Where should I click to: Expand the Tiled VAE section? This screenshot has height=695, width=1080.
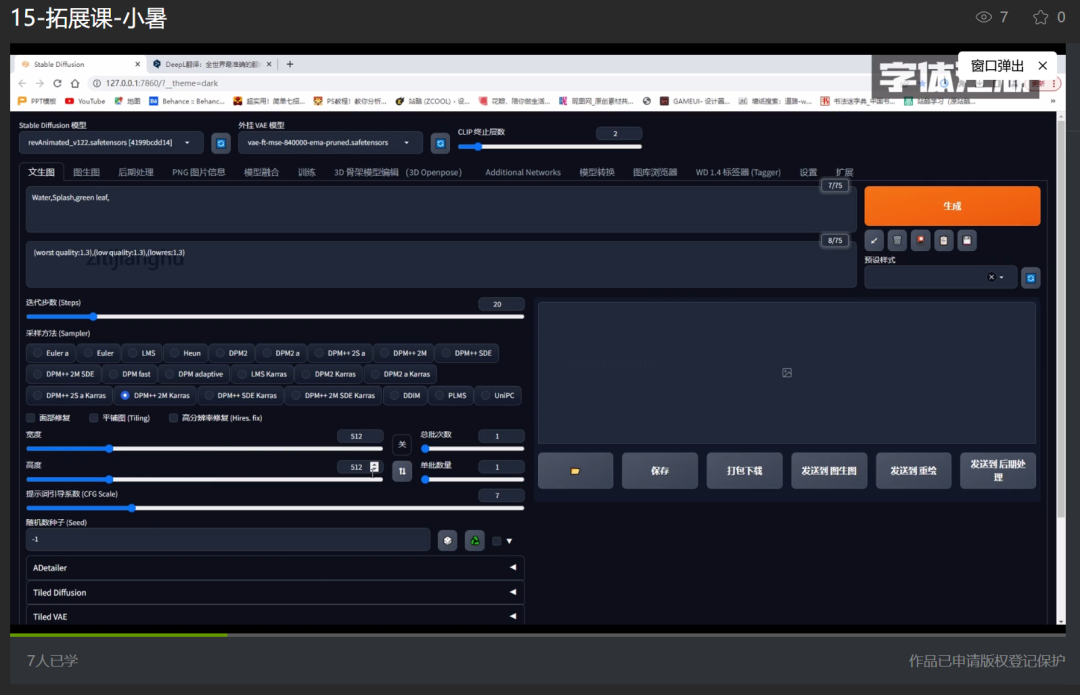coord(275,616)
